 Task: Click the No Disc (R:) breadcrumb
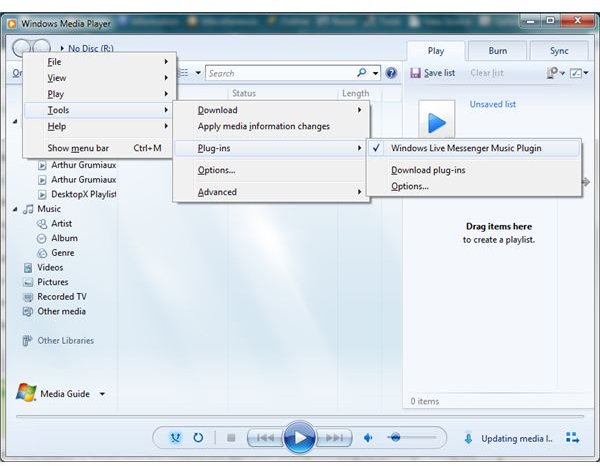point(91,49)
